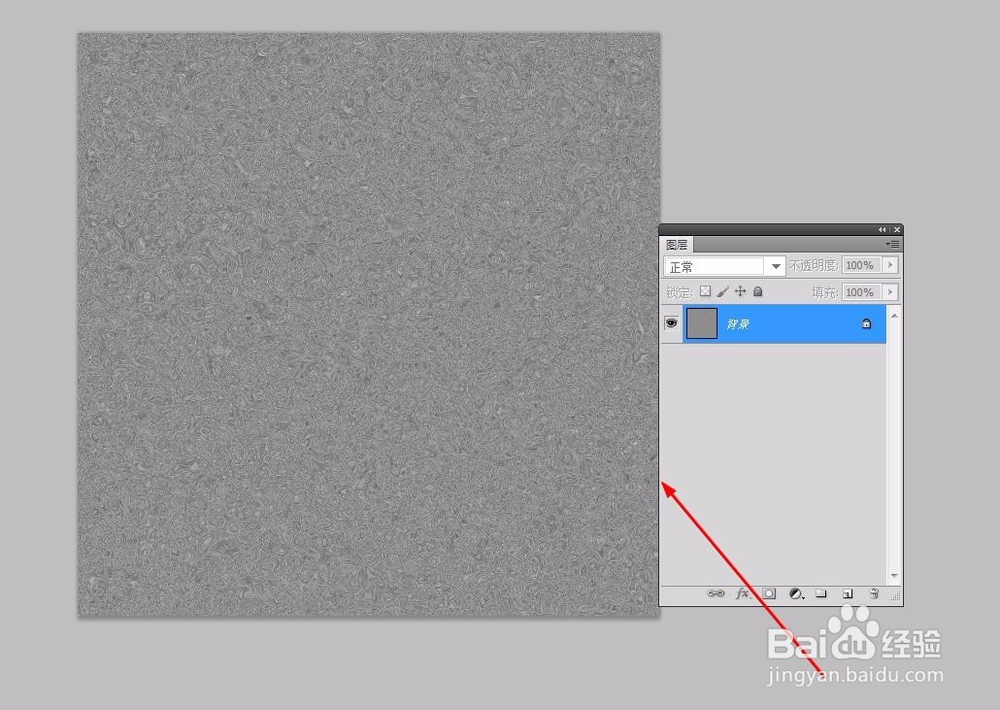Open the fx layer style menu
The width and height of the screenshot is (1000, 710).
click(x=742, y=593)
